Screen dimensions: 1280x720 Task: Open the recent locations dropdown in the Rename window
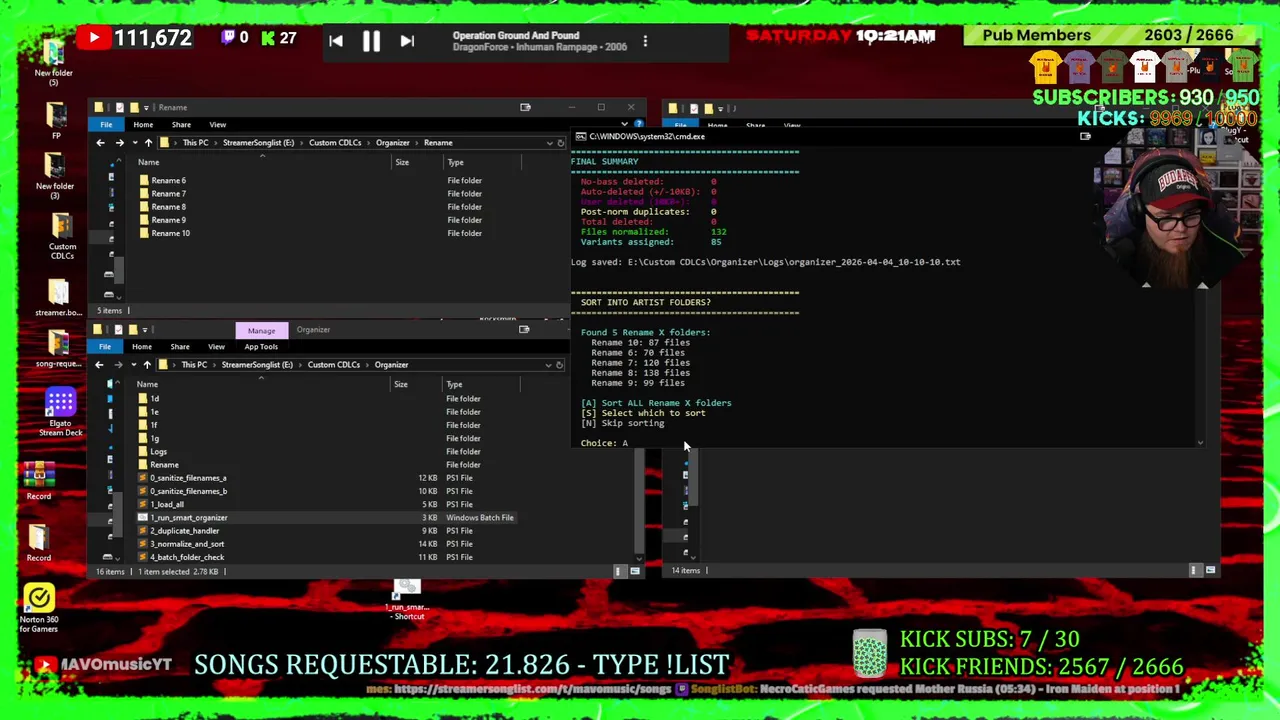134,143
